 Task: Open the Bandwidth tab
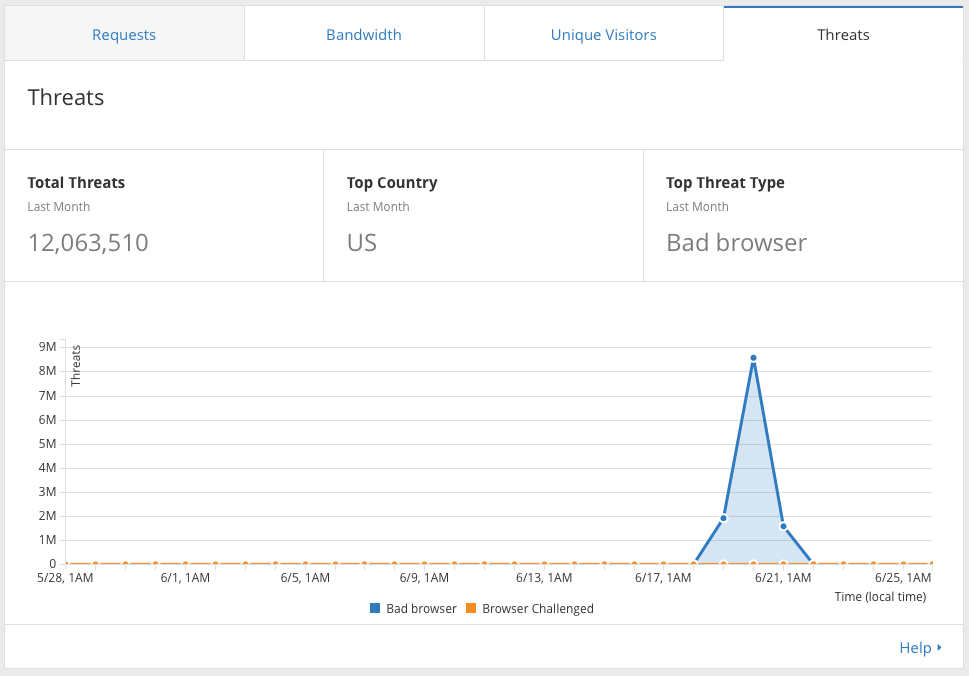pos(364,35)
